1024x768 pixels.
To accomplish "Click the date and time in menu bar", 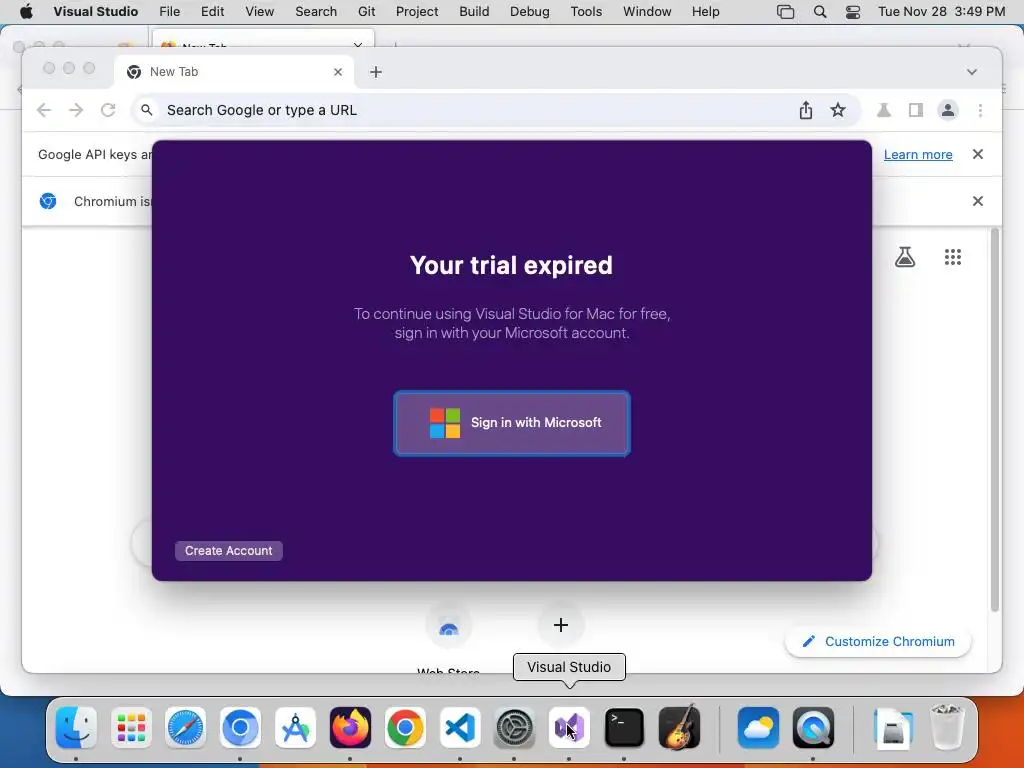I will pos(941,12).
